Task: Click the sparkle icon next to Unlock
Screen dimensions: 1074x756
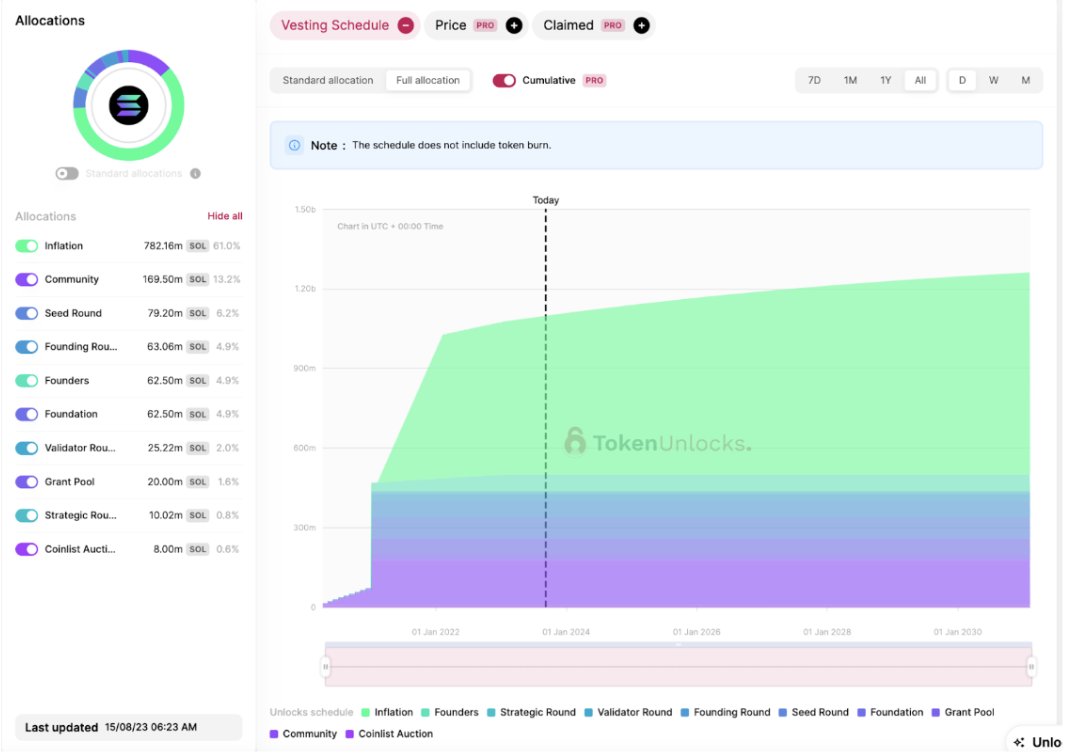Action: (1017, 741)
